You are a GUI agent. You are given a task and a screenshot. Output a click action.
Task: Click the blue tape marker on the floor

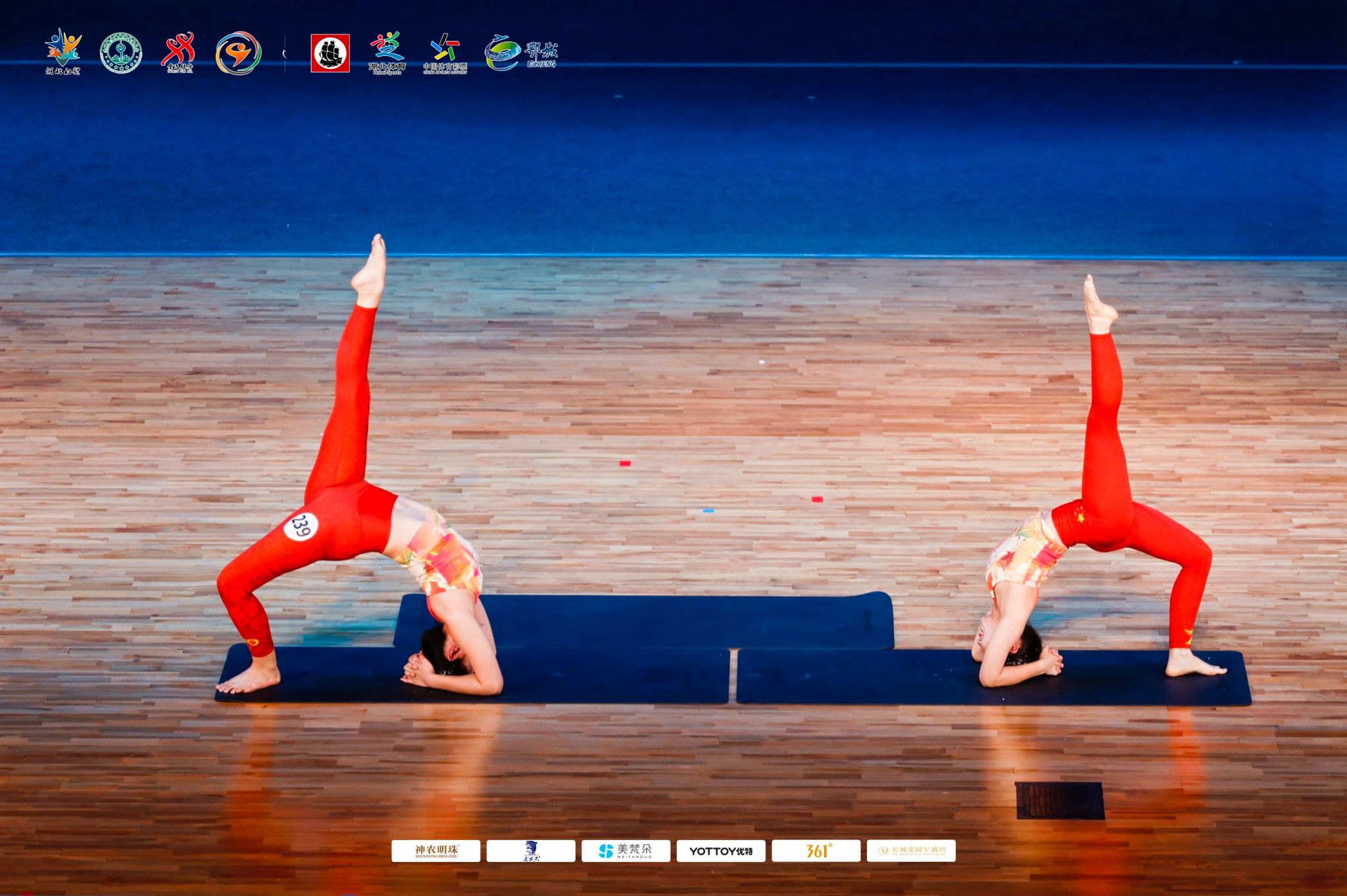[708, 510]
